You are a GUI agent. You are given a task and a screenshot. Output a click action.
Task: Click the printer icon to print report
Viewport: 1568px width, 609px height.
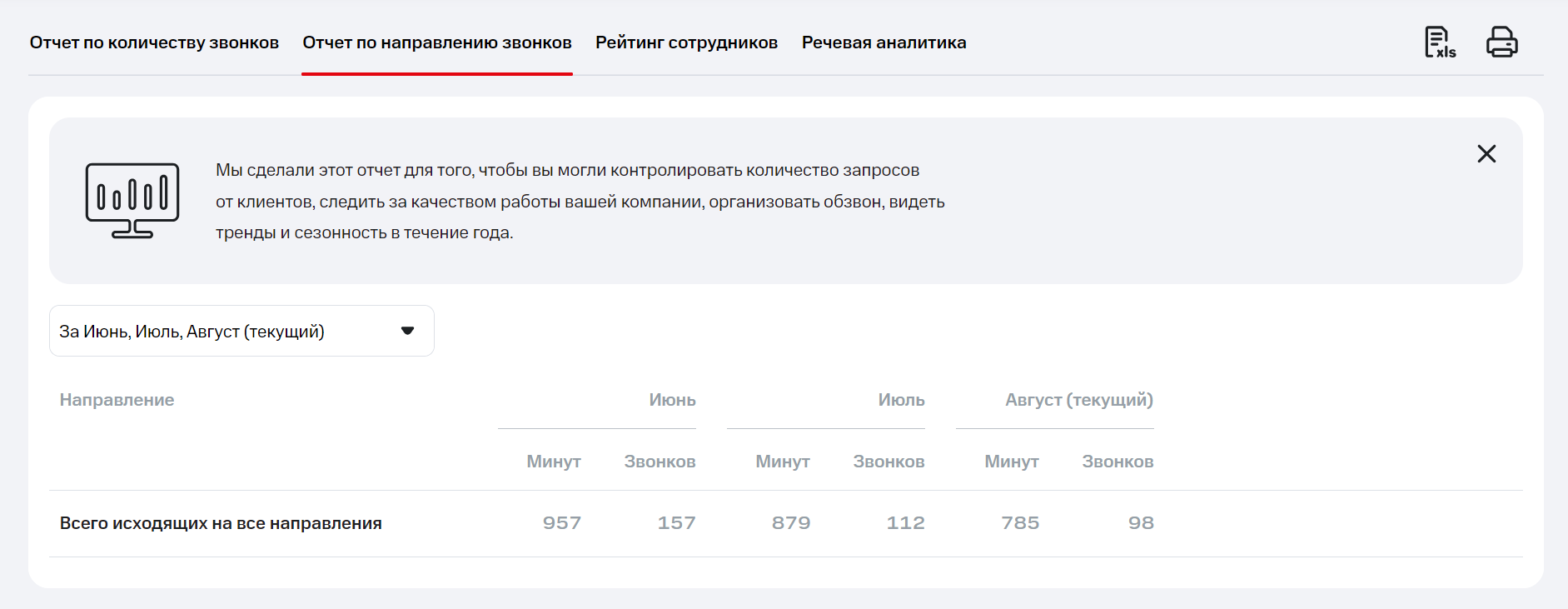point(1501,42)
